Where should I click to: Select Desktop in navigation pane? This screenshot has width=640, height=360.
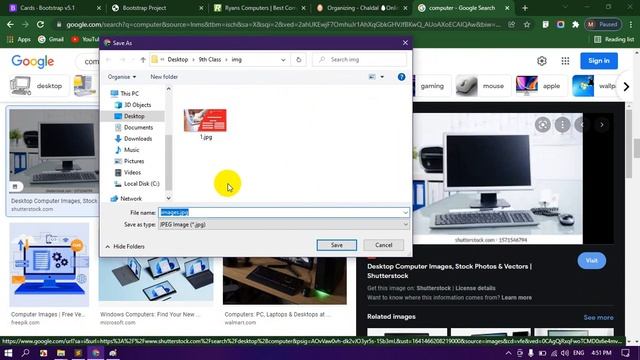click(x=130, y=116)
